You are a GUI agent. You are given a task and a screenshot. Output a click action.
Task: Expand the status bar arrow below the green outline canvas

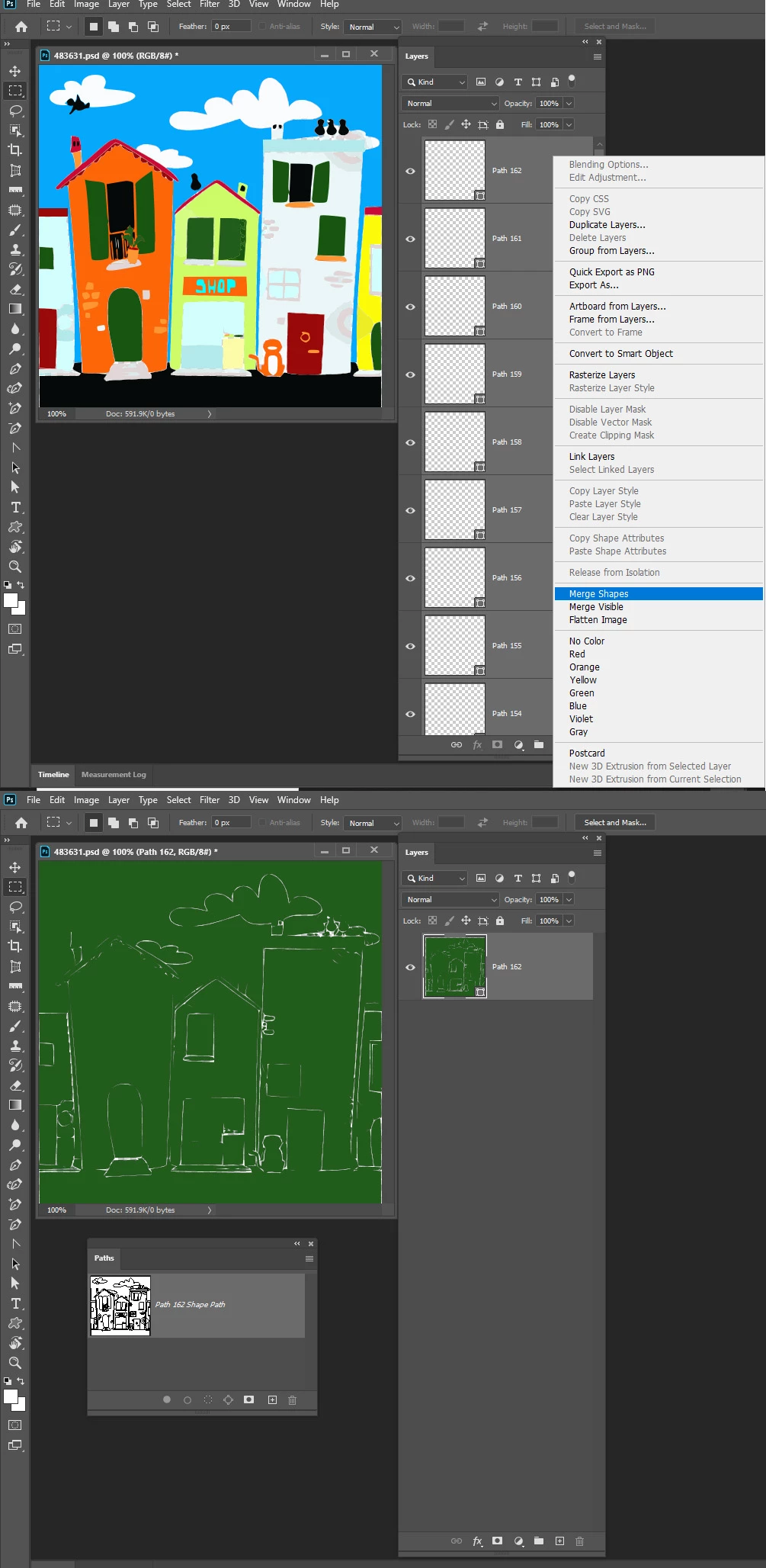pyautogui.click(x=210, y=1210)
